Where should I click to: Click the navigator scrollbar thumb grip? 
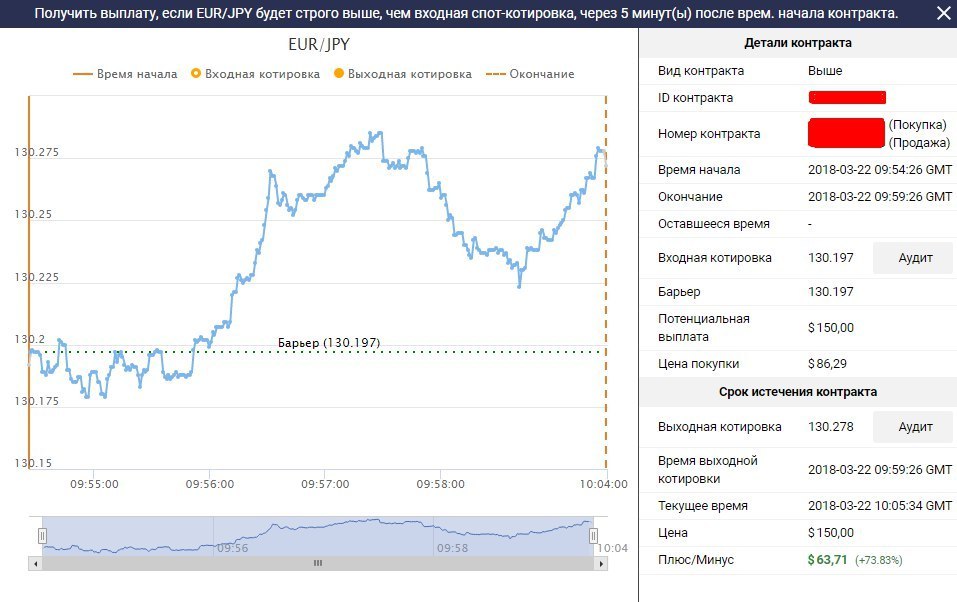click(x=318, y=563)
